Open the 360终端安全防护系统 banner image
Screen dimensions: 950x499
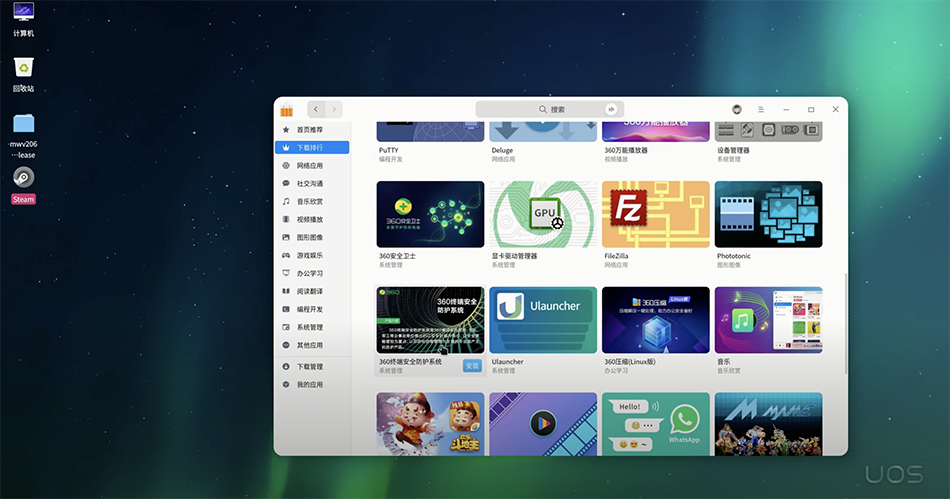point(430,320)
